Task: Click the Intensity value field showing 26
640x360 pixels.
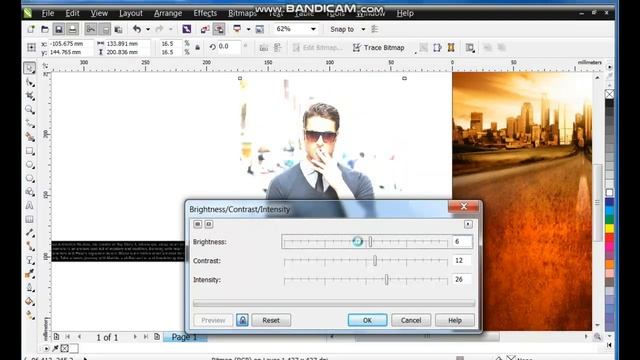Action: click(462, 280)
